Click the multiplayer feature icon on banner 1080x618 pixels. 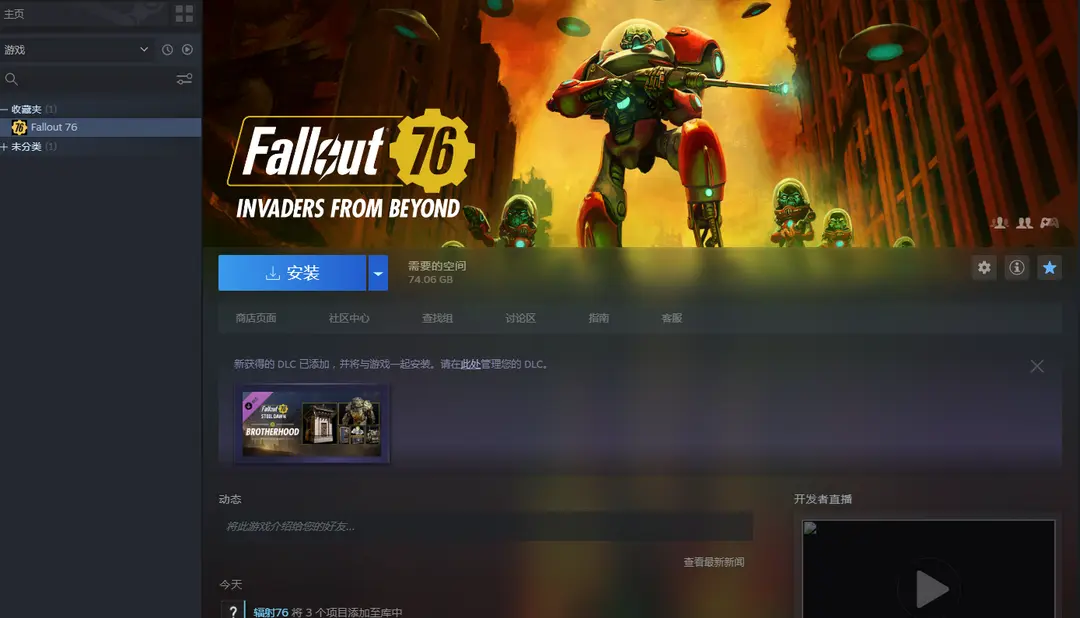coord(1024,223)
